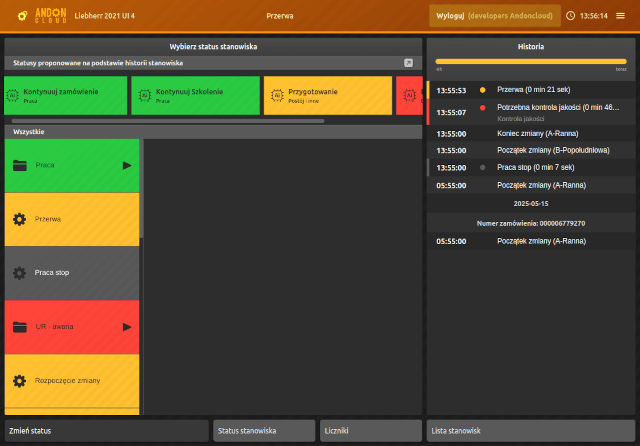Click the 13:56:14 time display
This screenshot has height=446, width=640.
(593, 16)
